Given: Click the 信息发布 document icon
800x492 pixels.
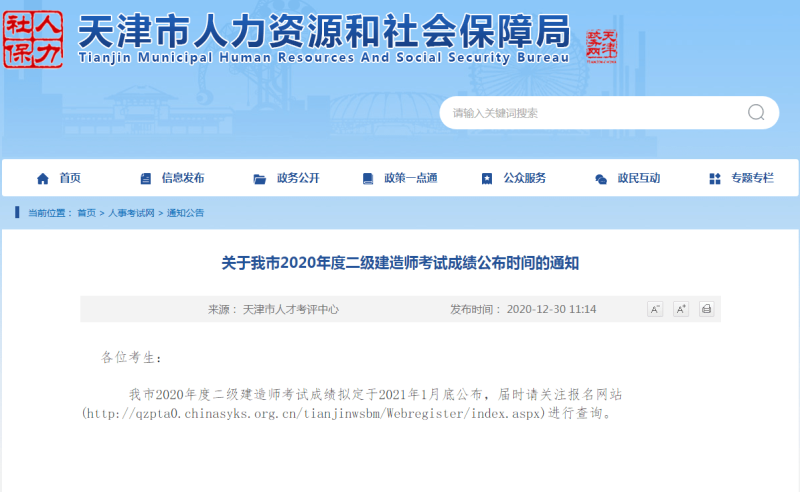Looking at the screenshot, I should click(x=146, y=179).
